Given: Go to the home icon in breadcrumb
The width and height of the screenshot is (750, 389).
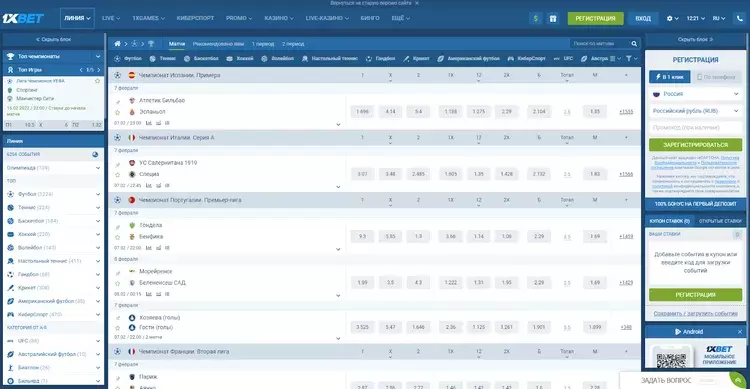Looking at the screenshot, I should [x=117, y=44].
